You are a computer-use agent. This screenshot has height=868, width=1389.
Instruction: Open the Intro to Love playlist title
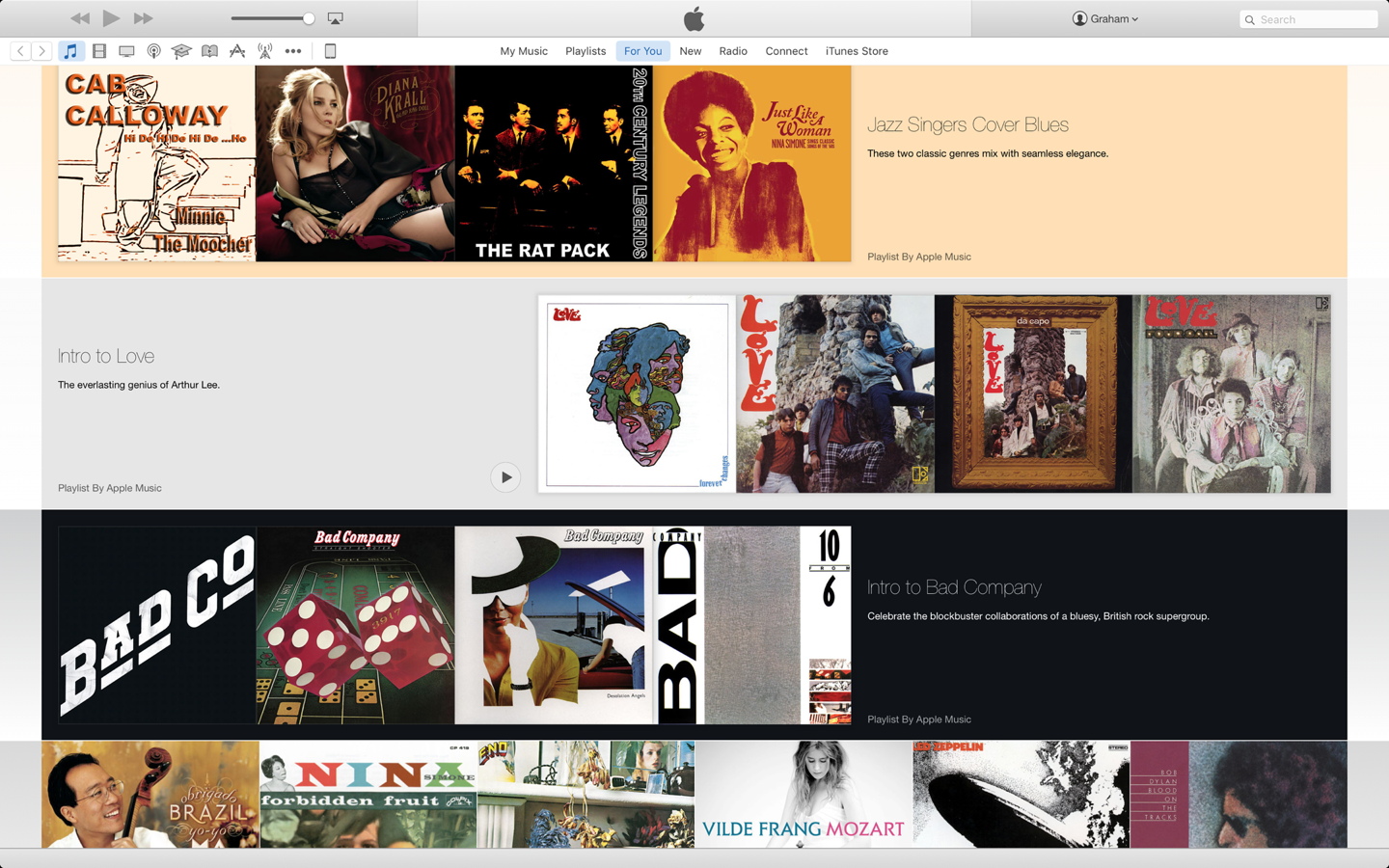106,356
